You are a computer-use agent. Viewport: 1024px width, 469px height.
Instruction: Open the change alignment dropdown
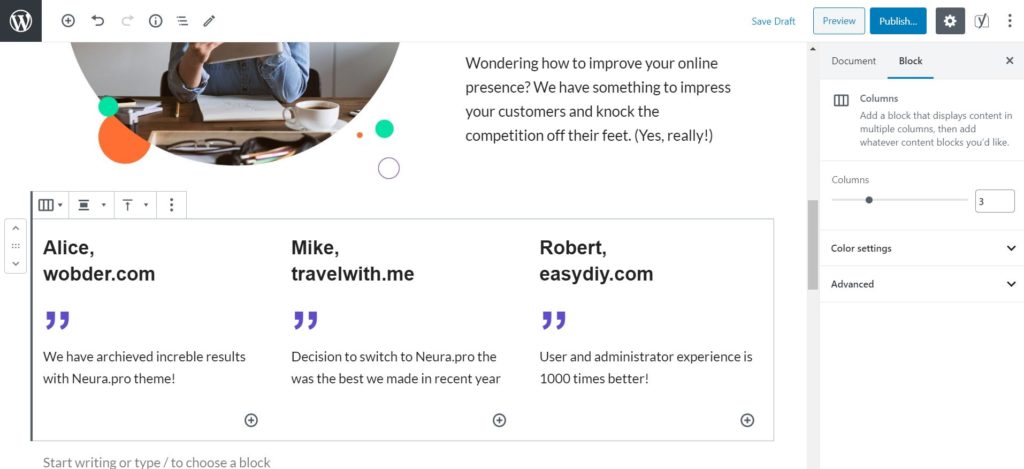click(91, 205)
